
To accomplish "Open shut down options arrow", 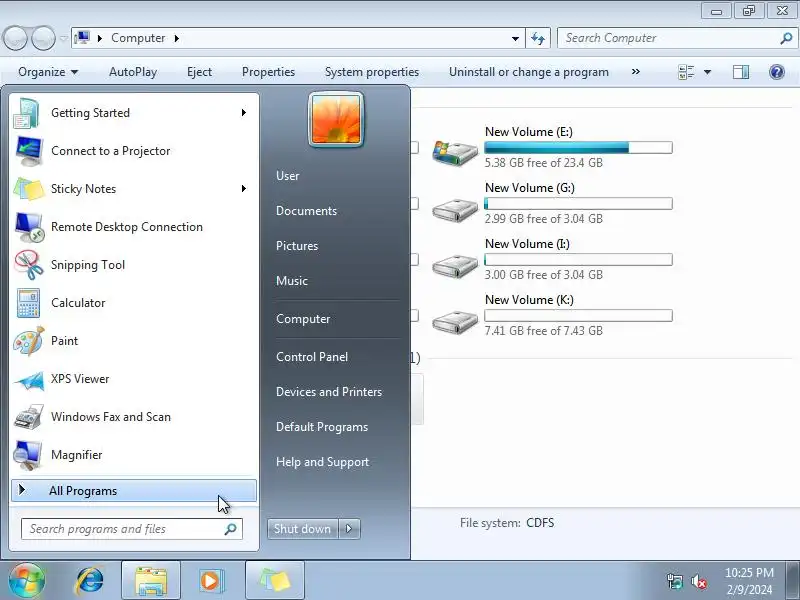I will (349, 529).
